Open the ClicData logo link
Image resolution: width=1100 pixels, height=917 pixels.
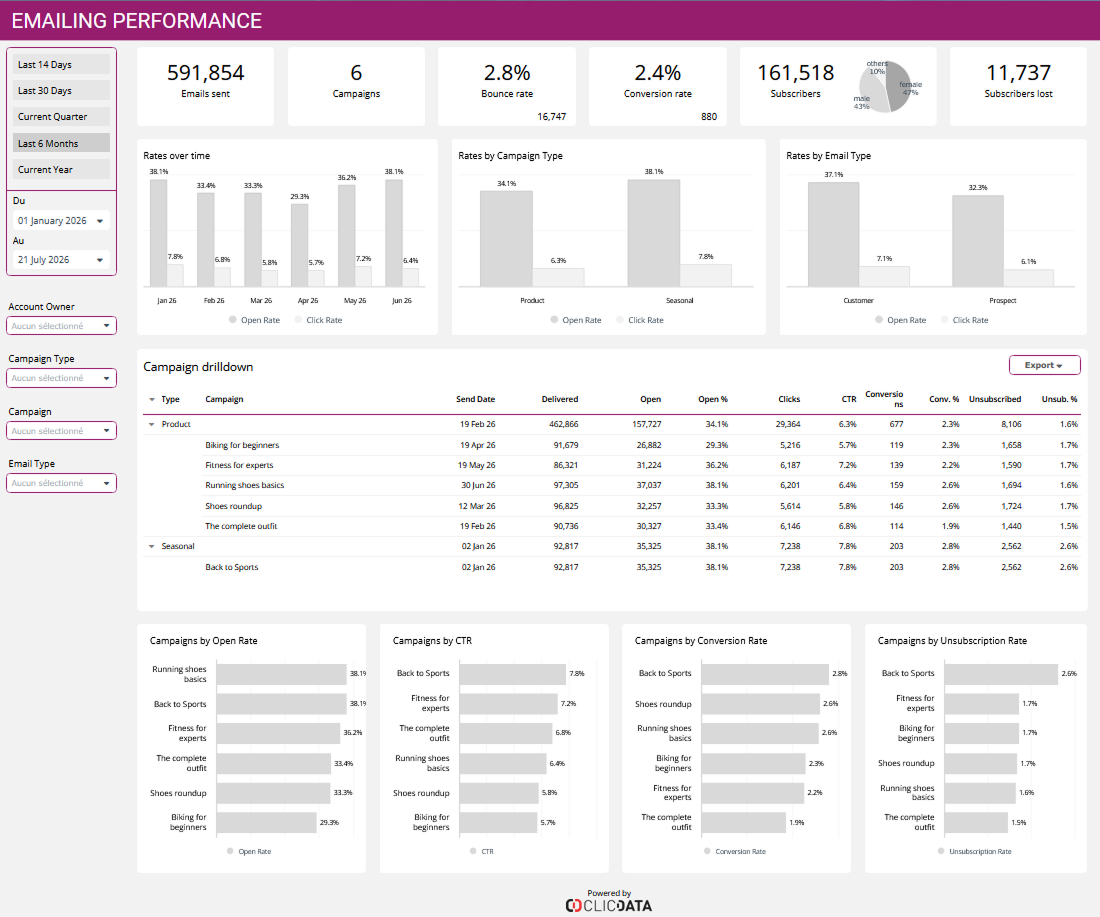pos(609,905)
